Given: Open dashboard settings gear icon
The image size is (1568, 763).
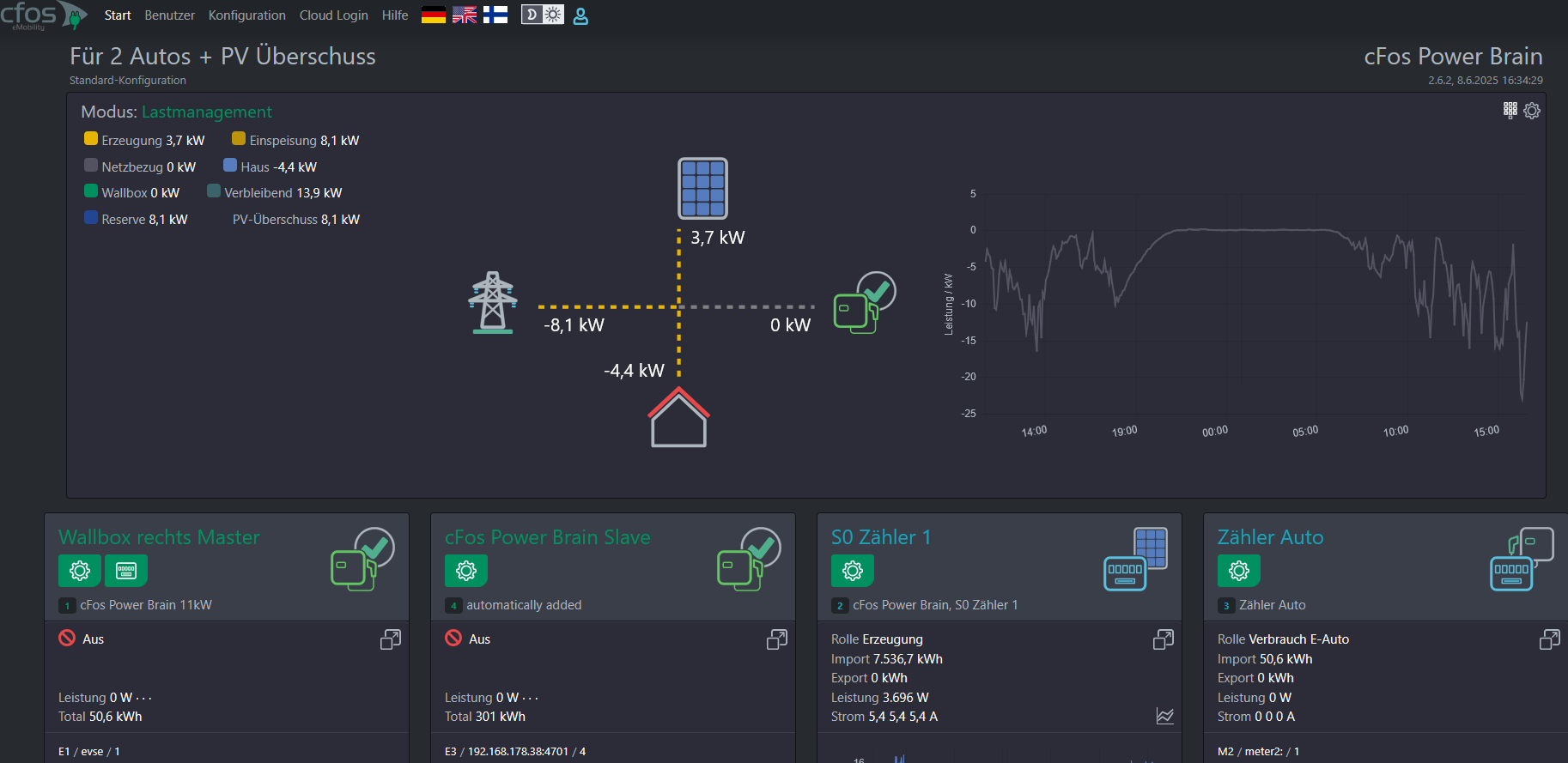Looking at the screenshot, I should click(1532, 111).
